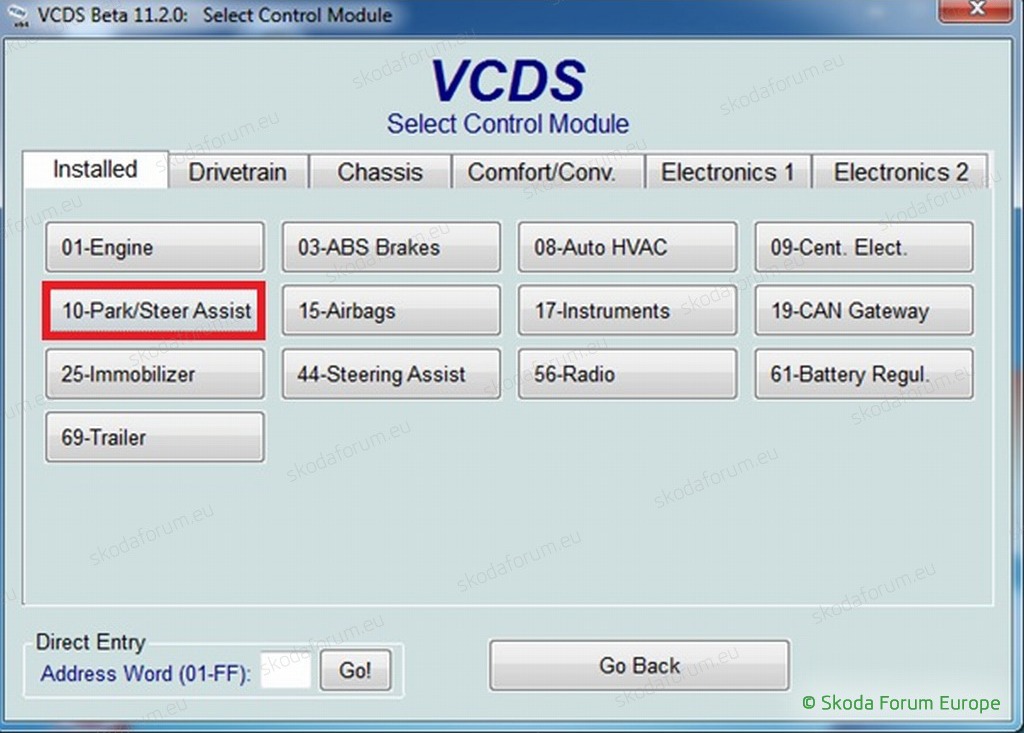Switch to the Drivetrain tab
1024x733 pixels.
pos(238,172)
